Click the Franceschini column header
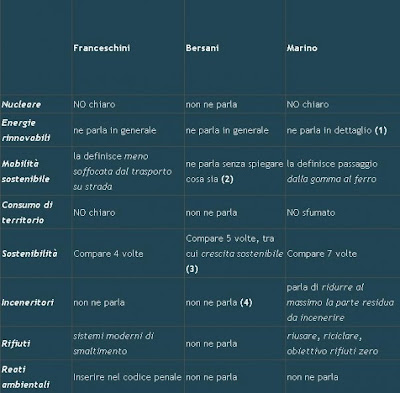400x393 pixels. click(102, 48)
